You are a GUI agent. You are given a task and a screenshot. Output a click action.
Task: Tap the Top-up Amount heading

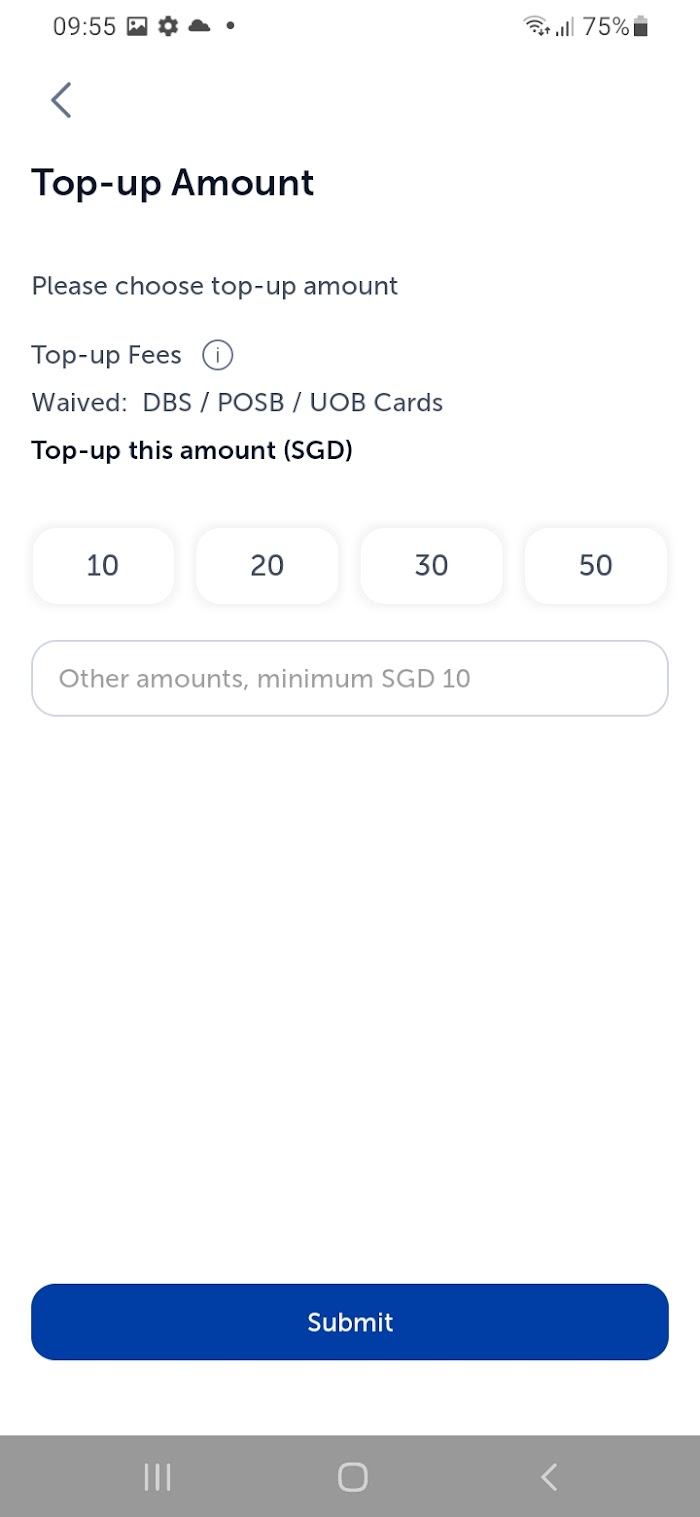173,183
